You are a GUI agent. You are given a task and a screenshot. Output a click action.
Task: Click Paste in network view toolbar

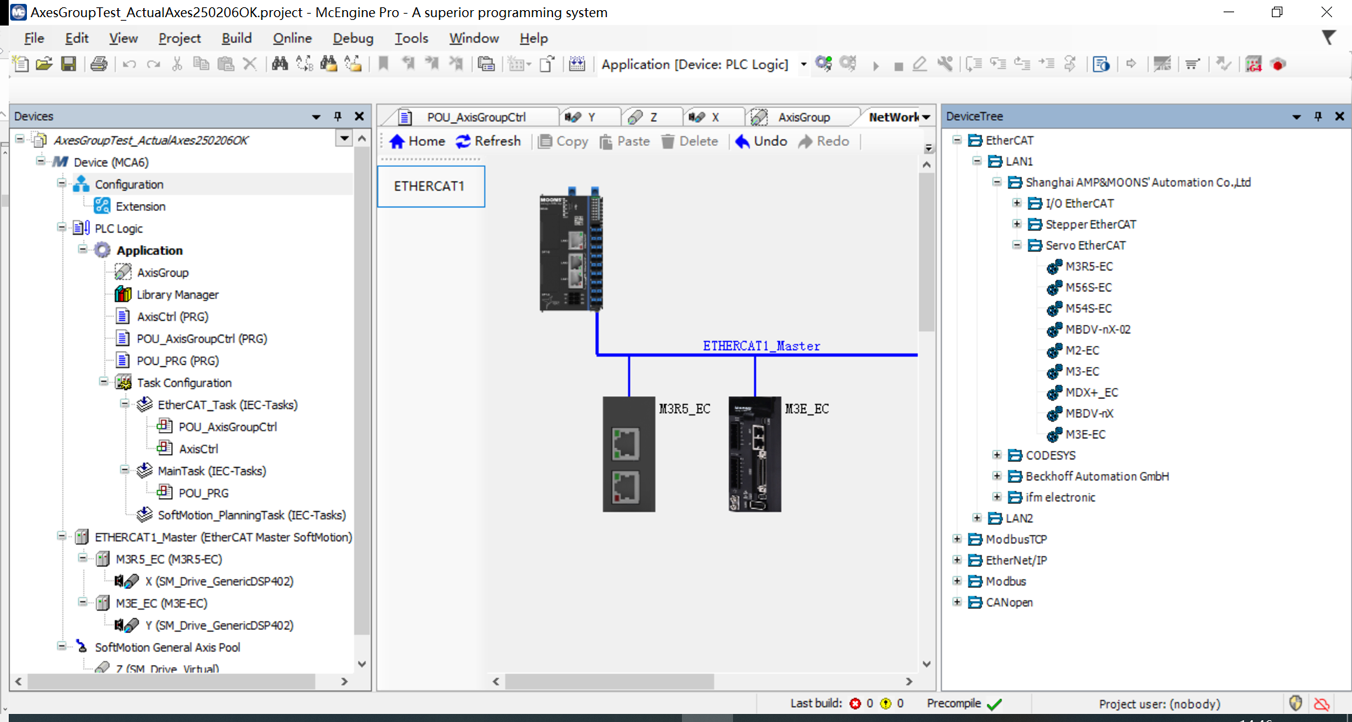624,141
